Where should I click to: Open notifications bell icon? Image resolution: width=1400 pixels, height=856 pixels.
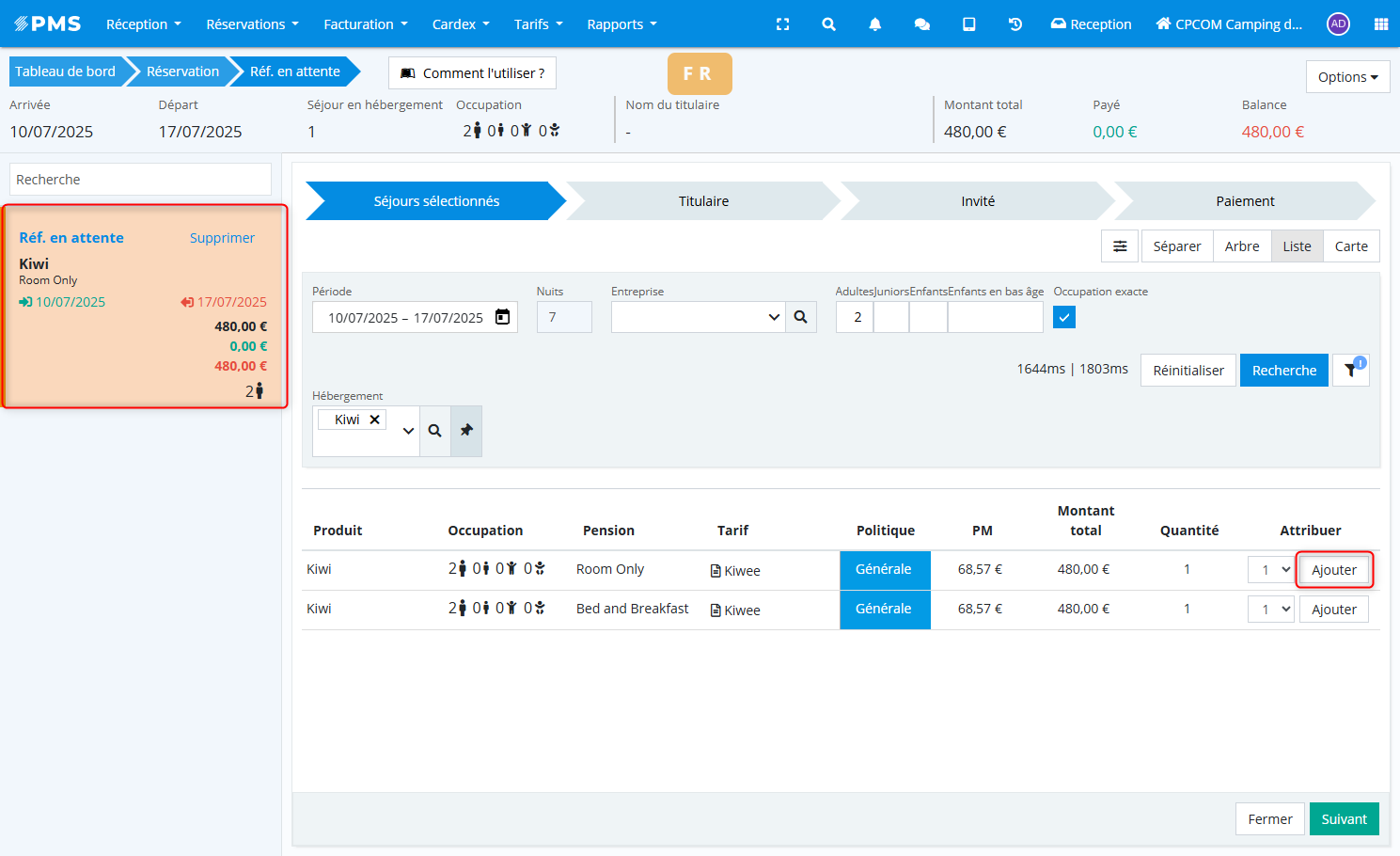pyautogui.click(x=874, y=24)
